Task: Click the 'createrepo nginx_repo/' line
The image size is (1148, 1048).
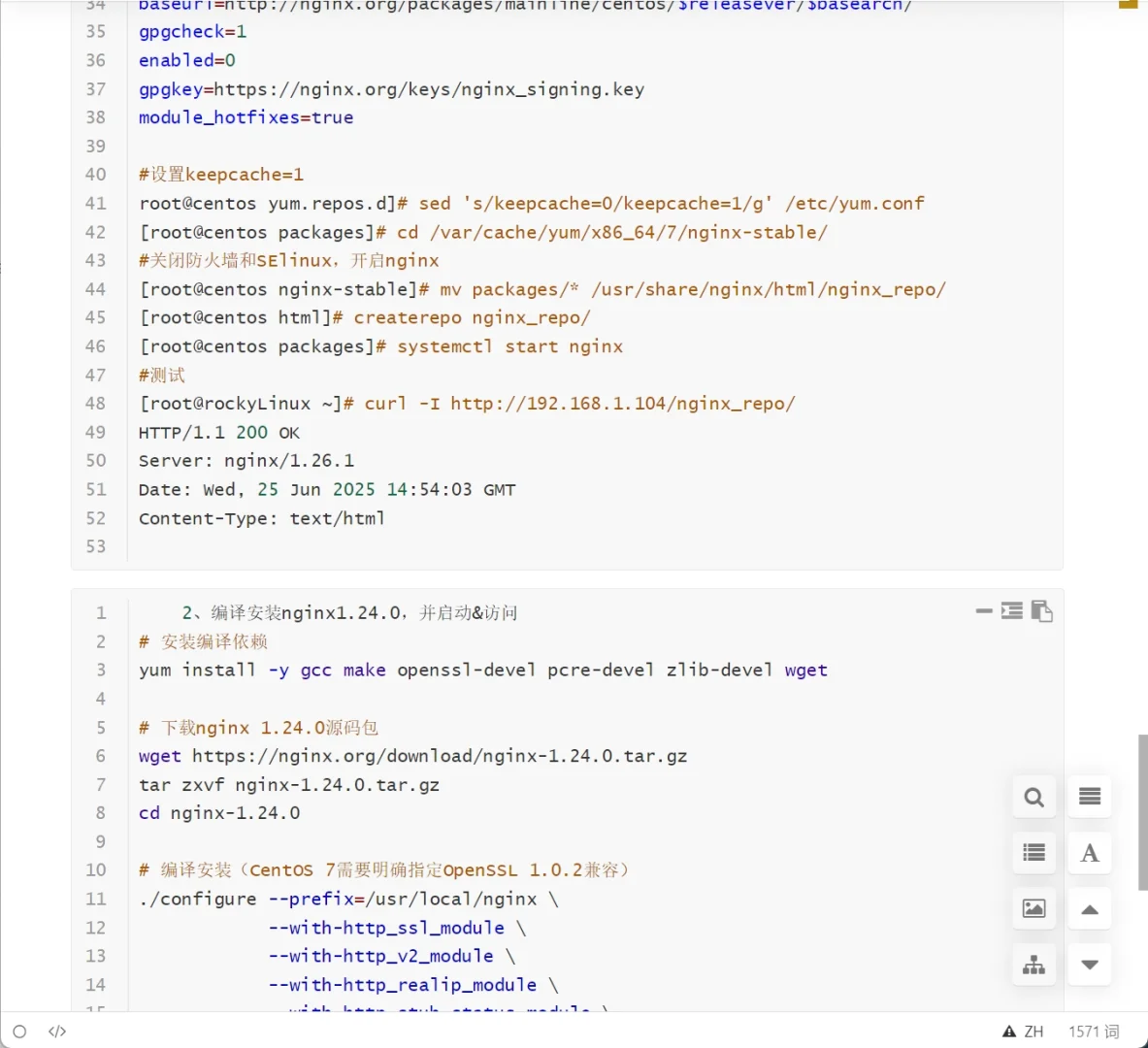Action: [x=365, y=317]
